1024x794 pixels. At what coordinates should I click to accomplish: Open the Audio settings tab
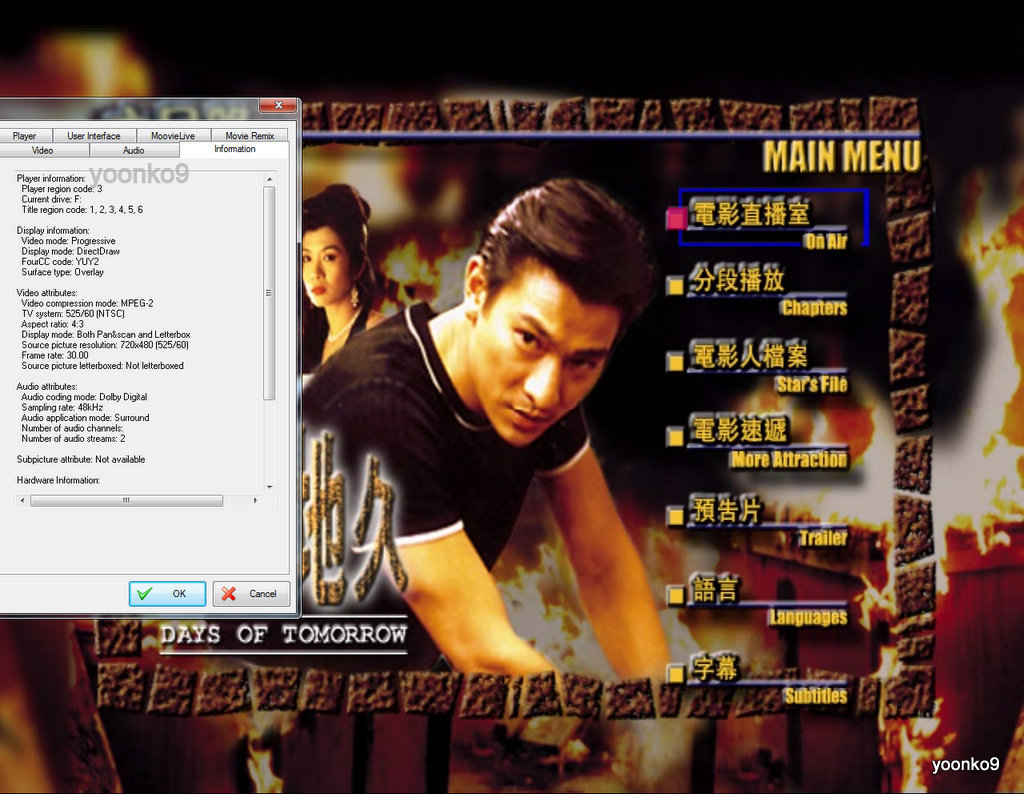(x=133, y=150)
